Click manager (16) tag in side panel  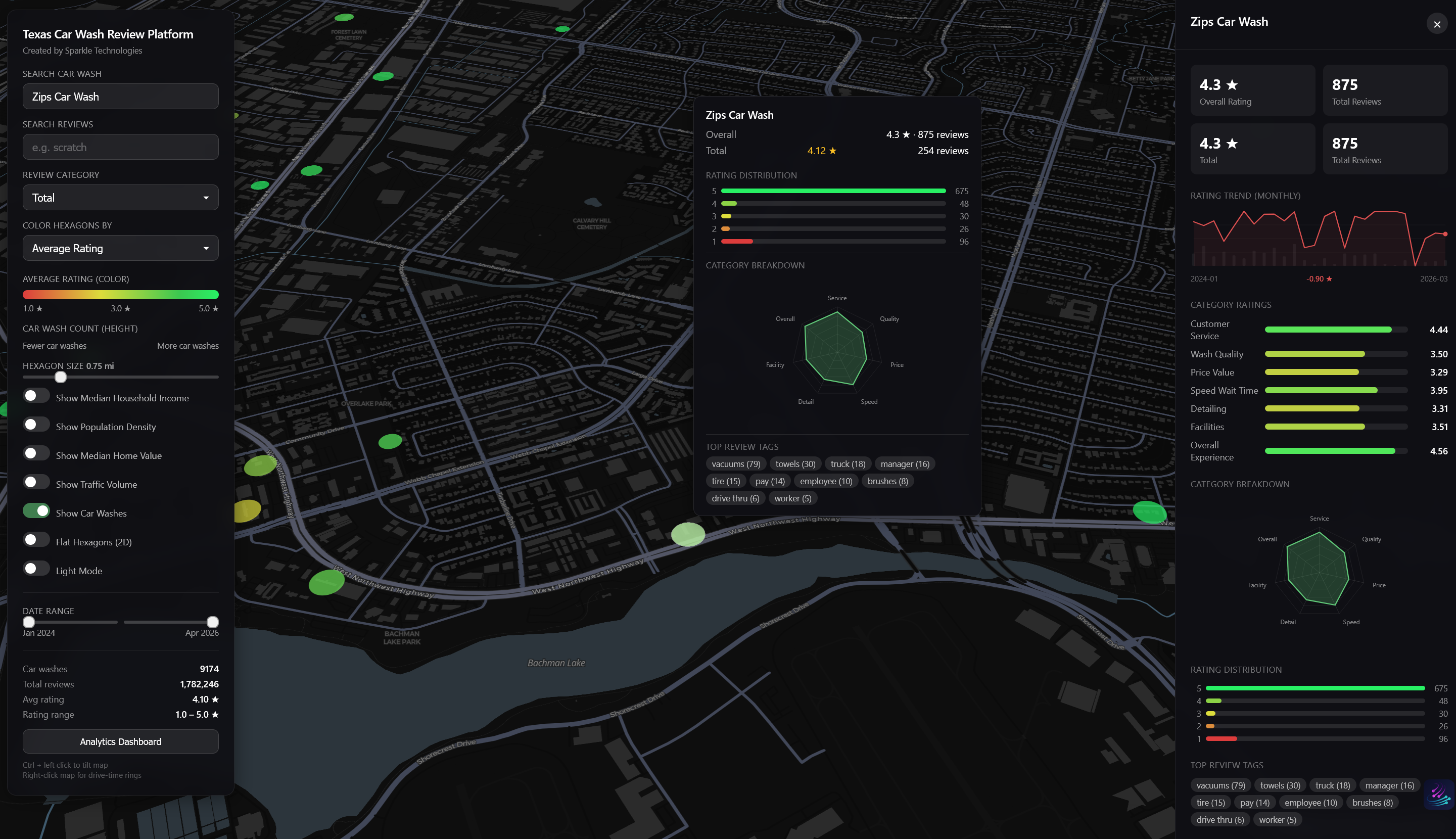click(1389, 785)
